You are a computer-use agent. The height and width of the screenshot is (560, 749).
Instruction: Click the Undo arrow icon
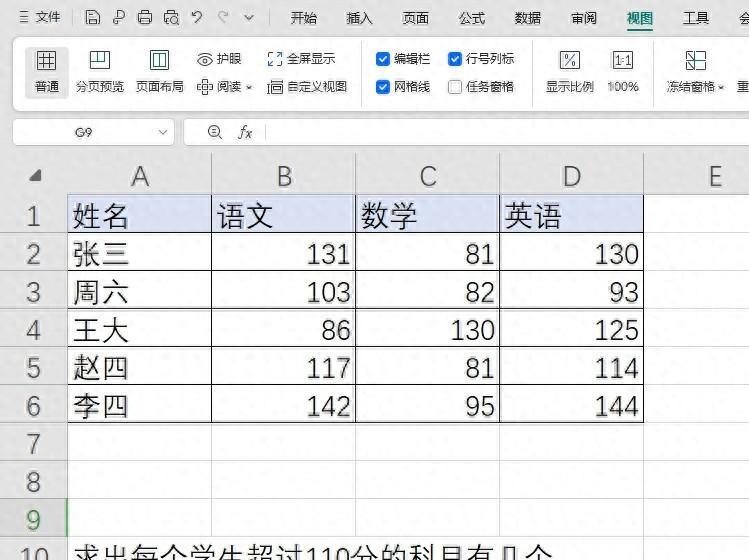197,18
